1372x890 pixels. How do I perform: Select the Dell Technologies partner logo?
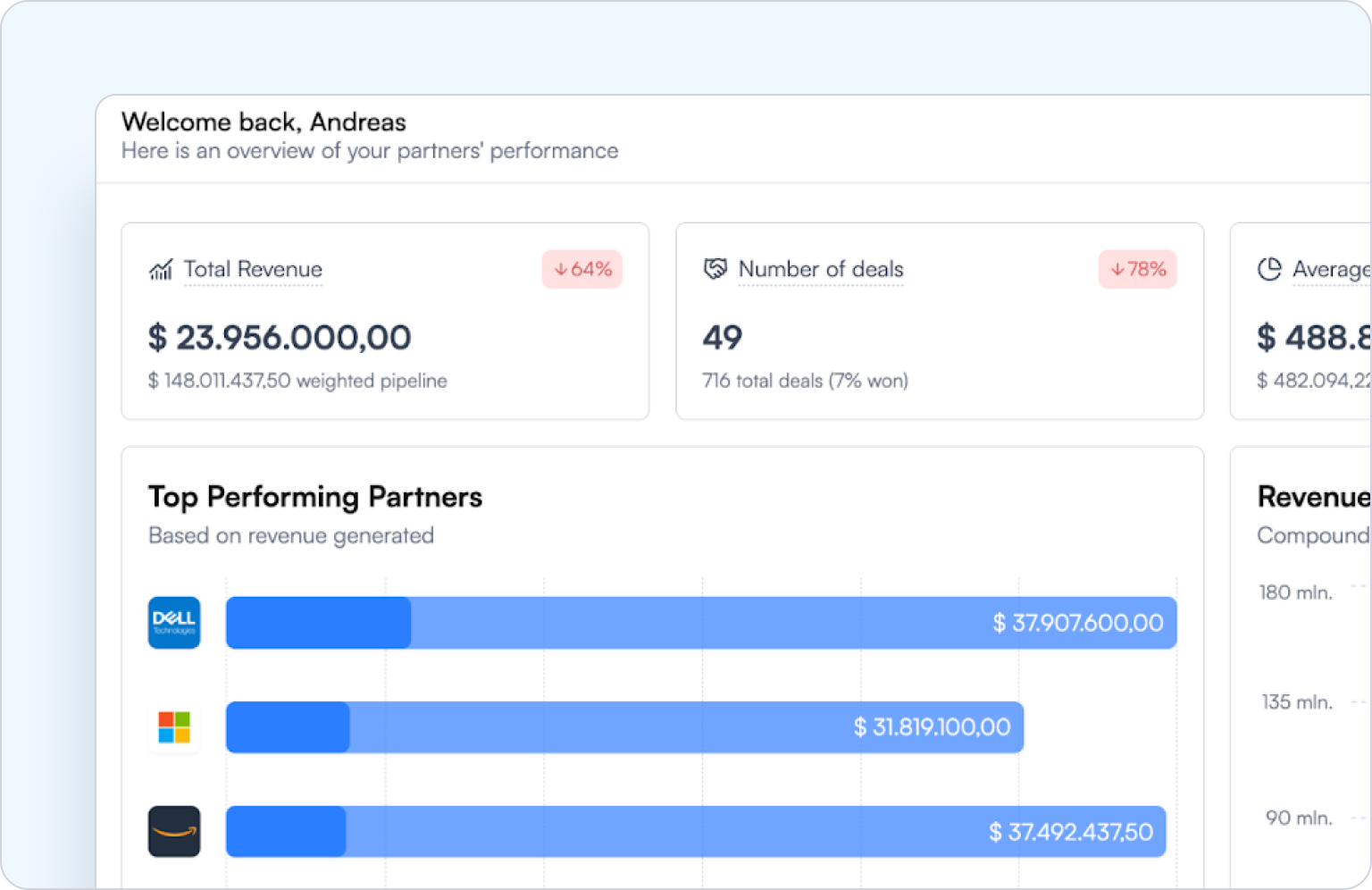174,623
